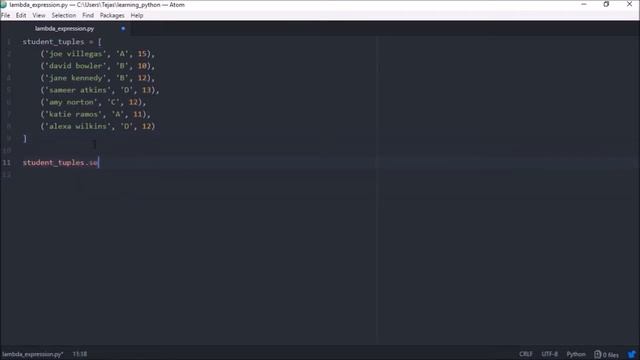
Task: Click line number 12 in the gutter
Action: [x=7, y=175]
